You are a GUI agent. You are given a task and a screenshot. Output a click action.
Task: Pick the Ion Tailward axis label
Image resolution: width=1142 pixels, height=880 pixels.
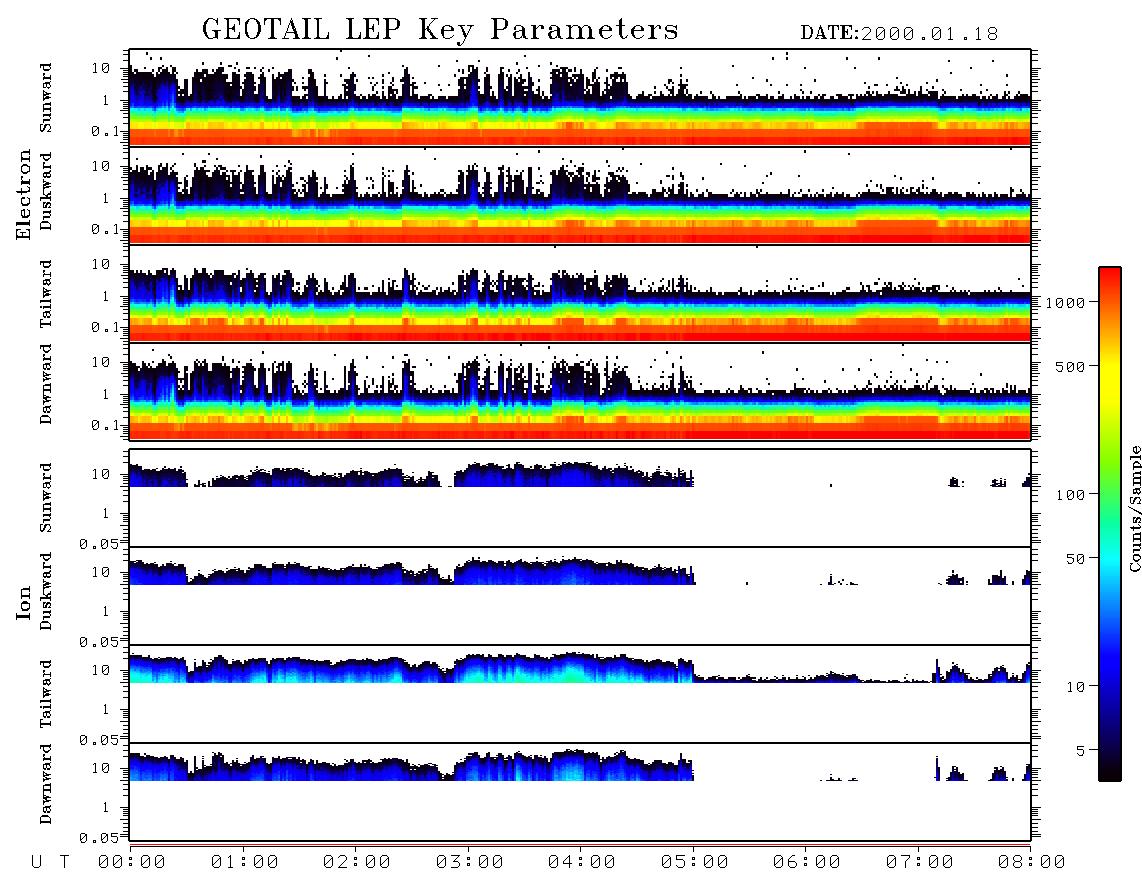click(x=46, y=694)
